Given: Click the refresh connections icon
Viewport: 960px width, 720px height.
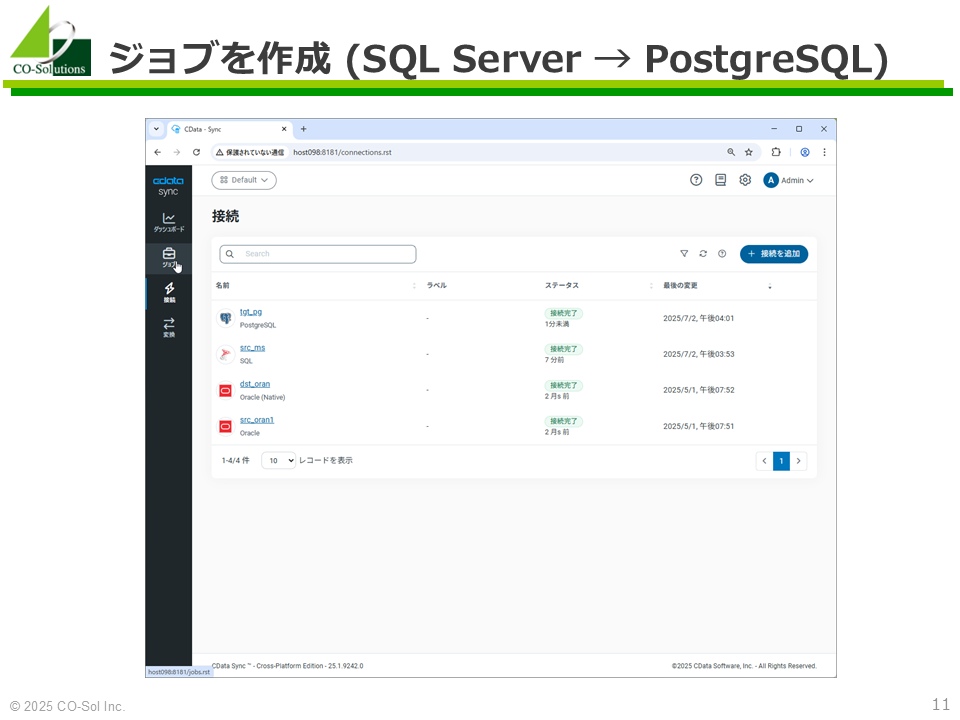Looking at the screenshot, I should pos(703,253).
